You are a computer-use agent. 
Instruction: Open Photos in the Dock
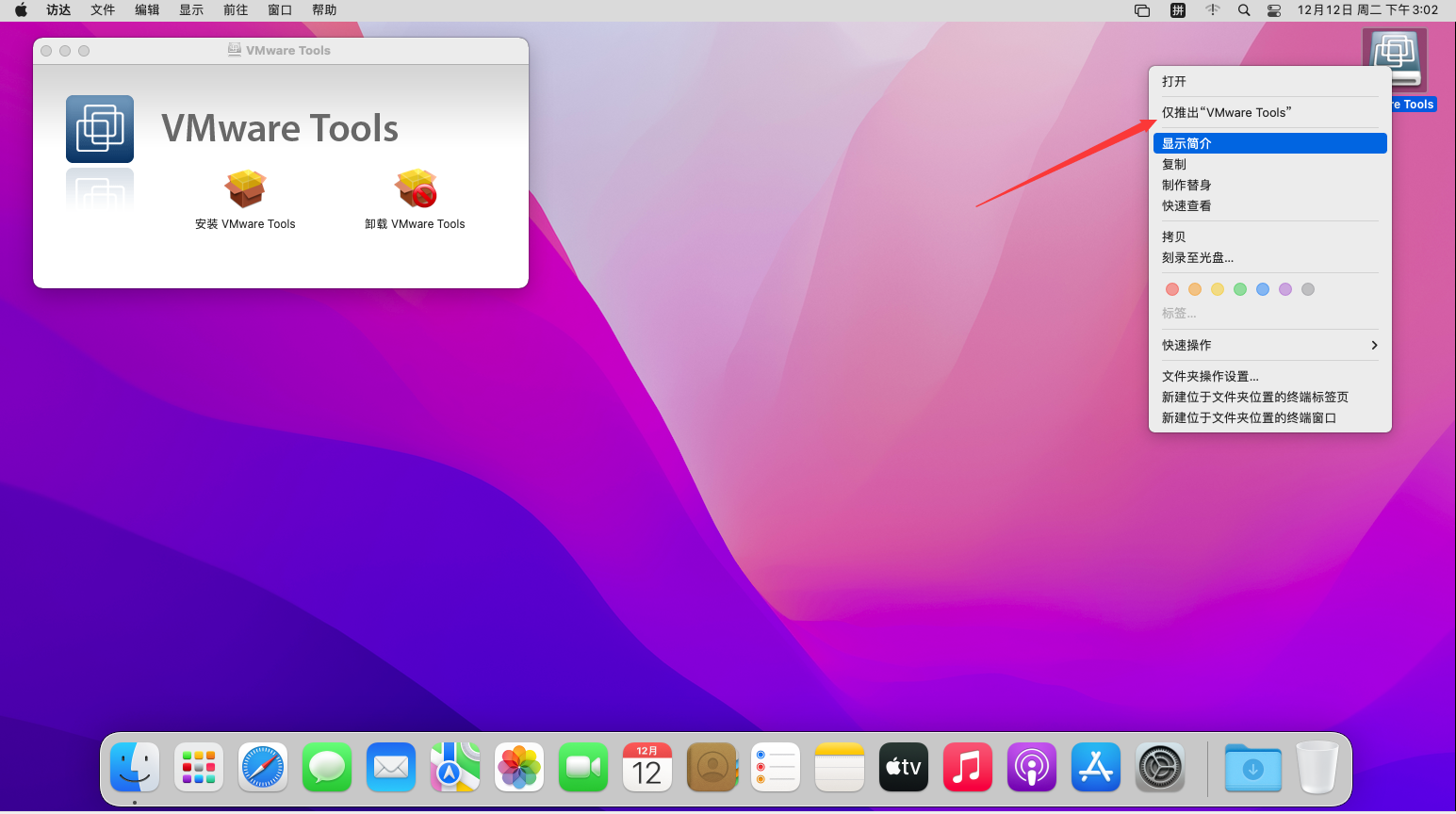coord(519,768)
